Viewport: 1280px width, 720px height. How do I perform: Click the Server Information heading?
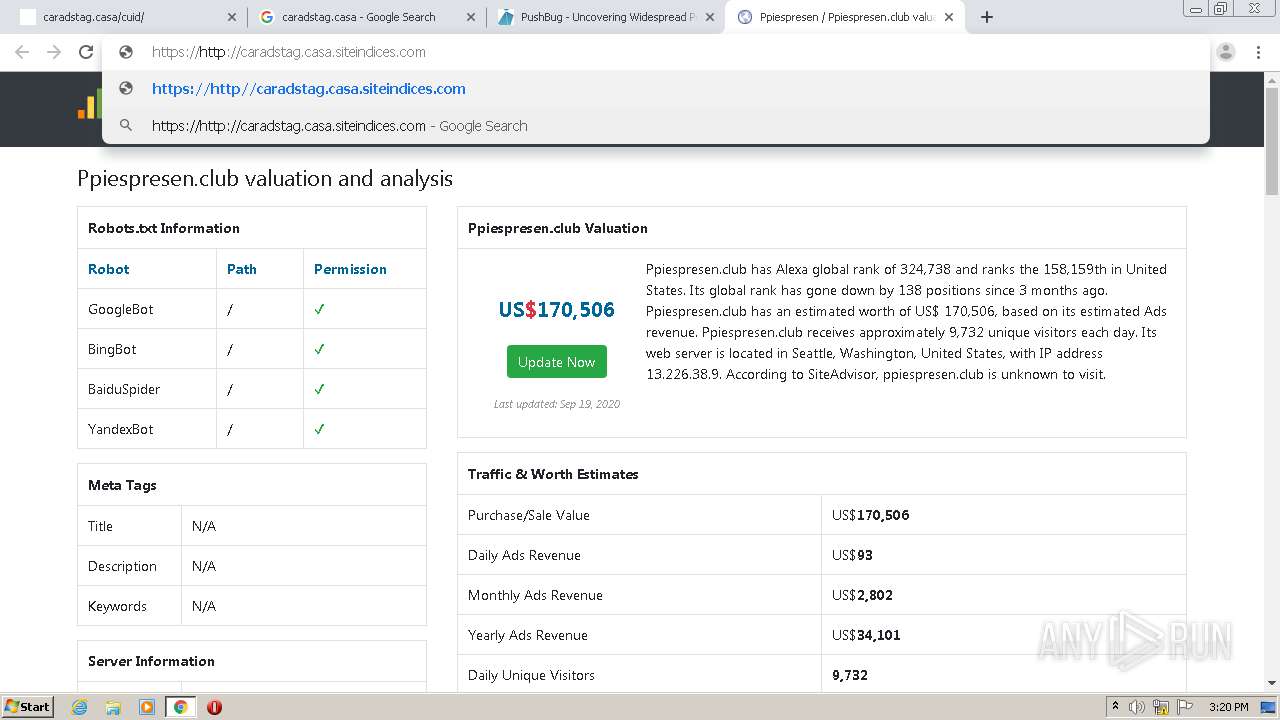tap(151, 661)
